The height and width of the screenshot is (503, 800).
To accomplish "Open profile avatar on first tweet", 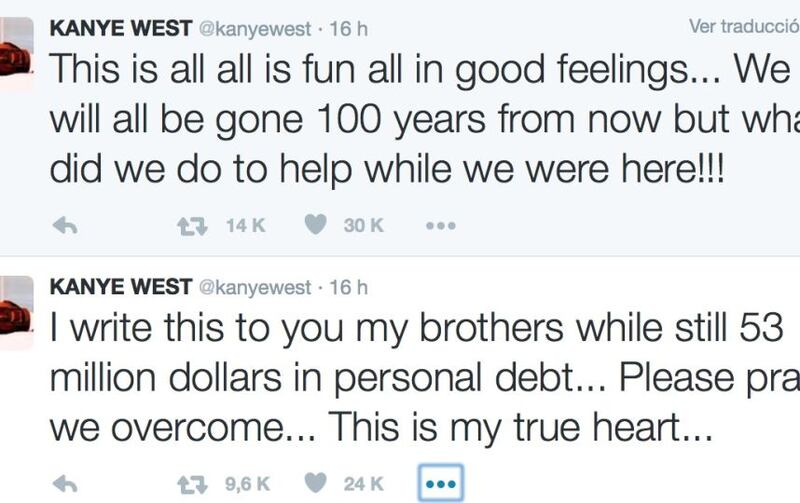I will pyautogui.click(x=17, y=54).
